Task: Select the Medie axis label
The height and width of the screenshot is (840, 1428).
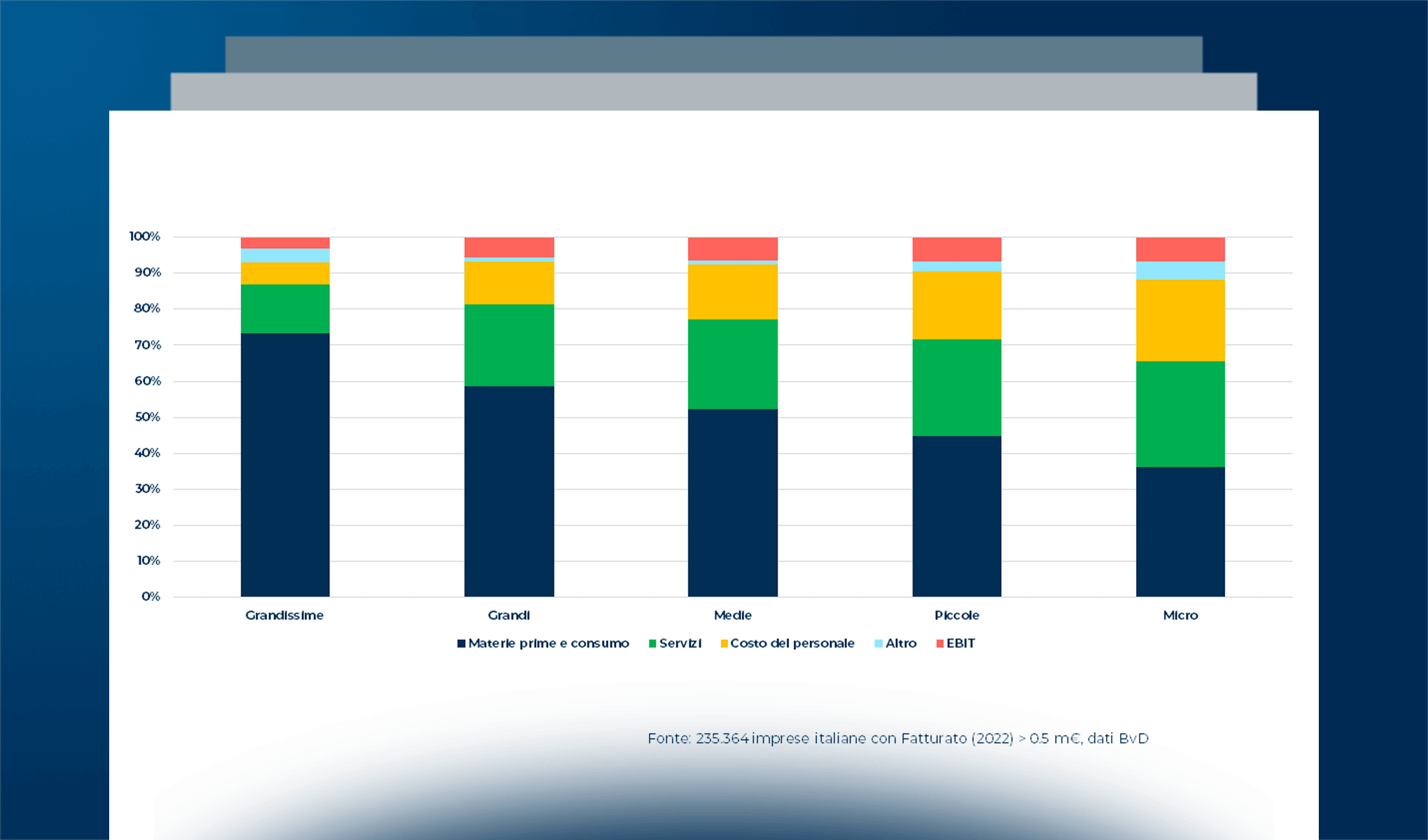Action: coord(732,615)
